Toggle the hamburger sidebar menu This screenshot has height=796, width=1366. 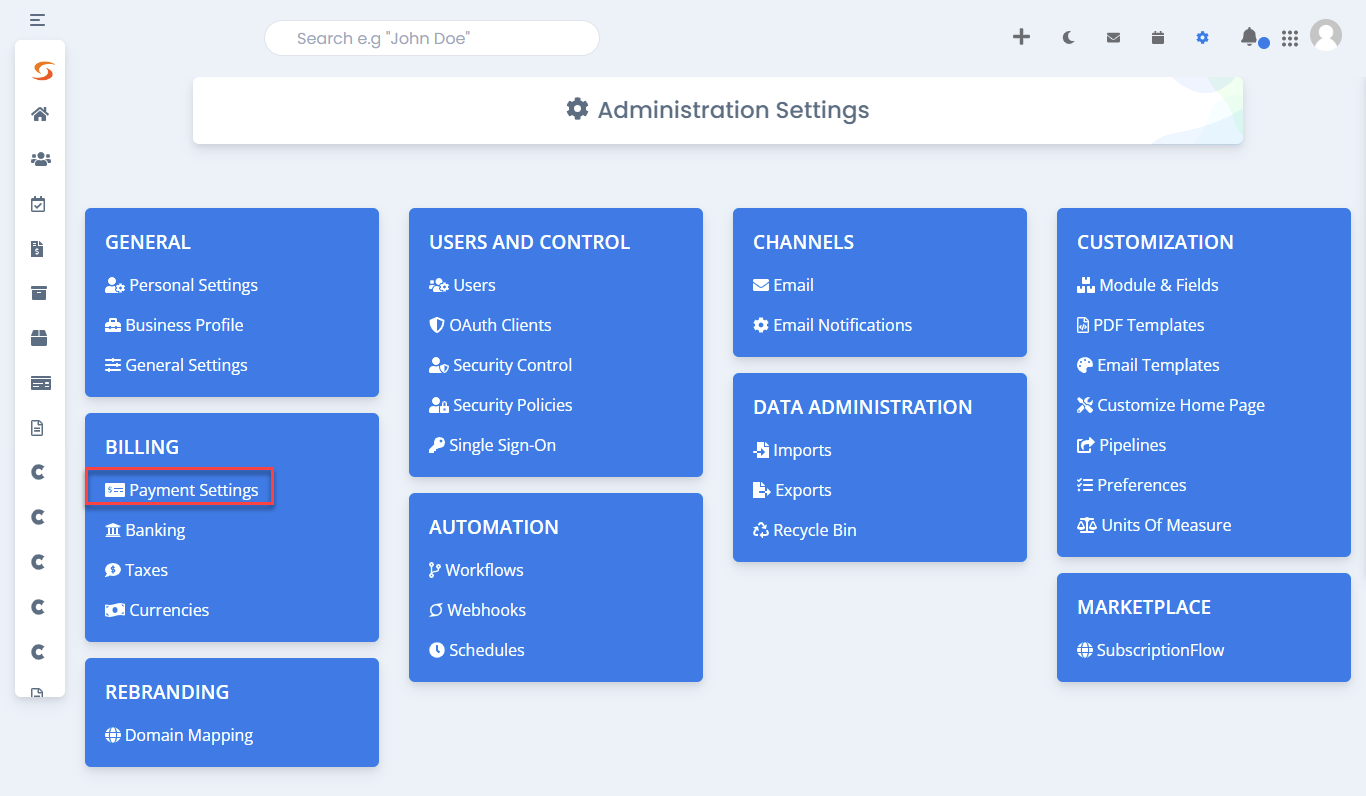pos(37,19)
